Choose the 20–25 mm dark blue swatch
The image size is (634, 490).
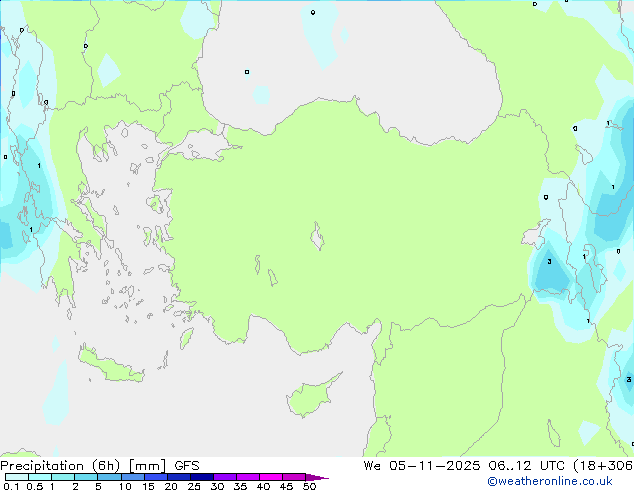point(178,477)
